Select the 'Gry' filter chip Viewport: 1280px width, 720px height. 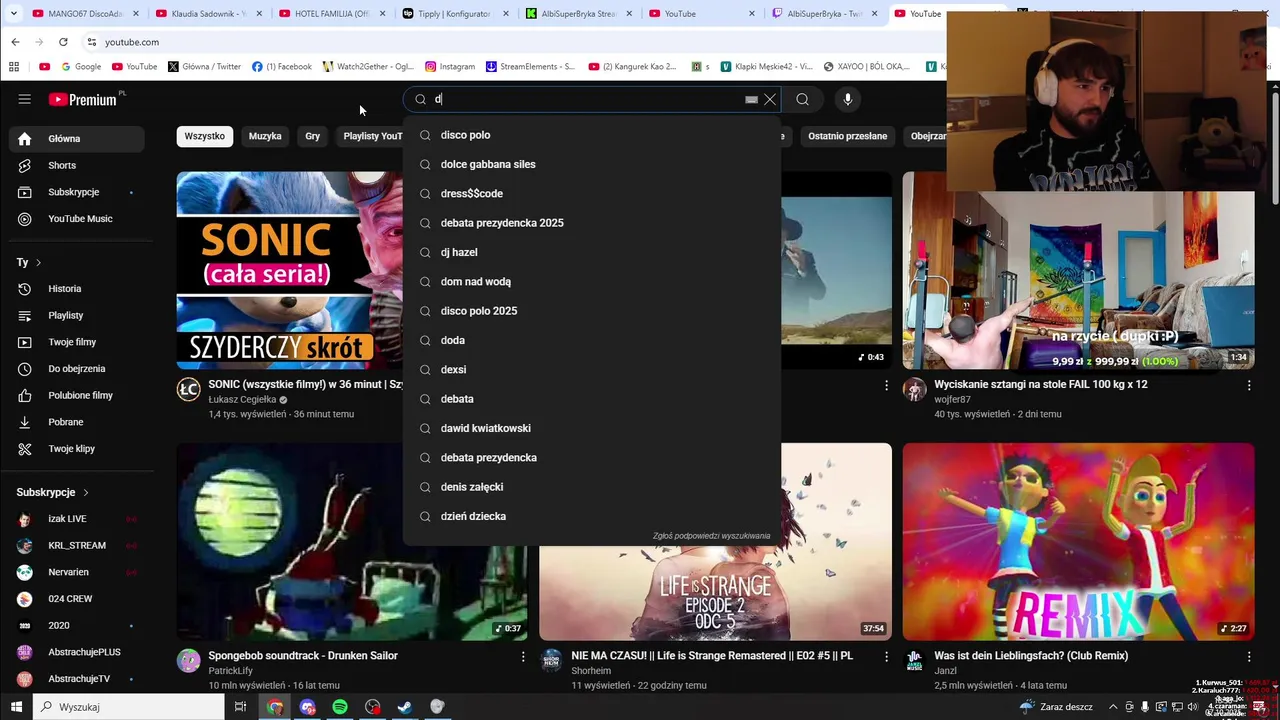[x=313, y=136]
